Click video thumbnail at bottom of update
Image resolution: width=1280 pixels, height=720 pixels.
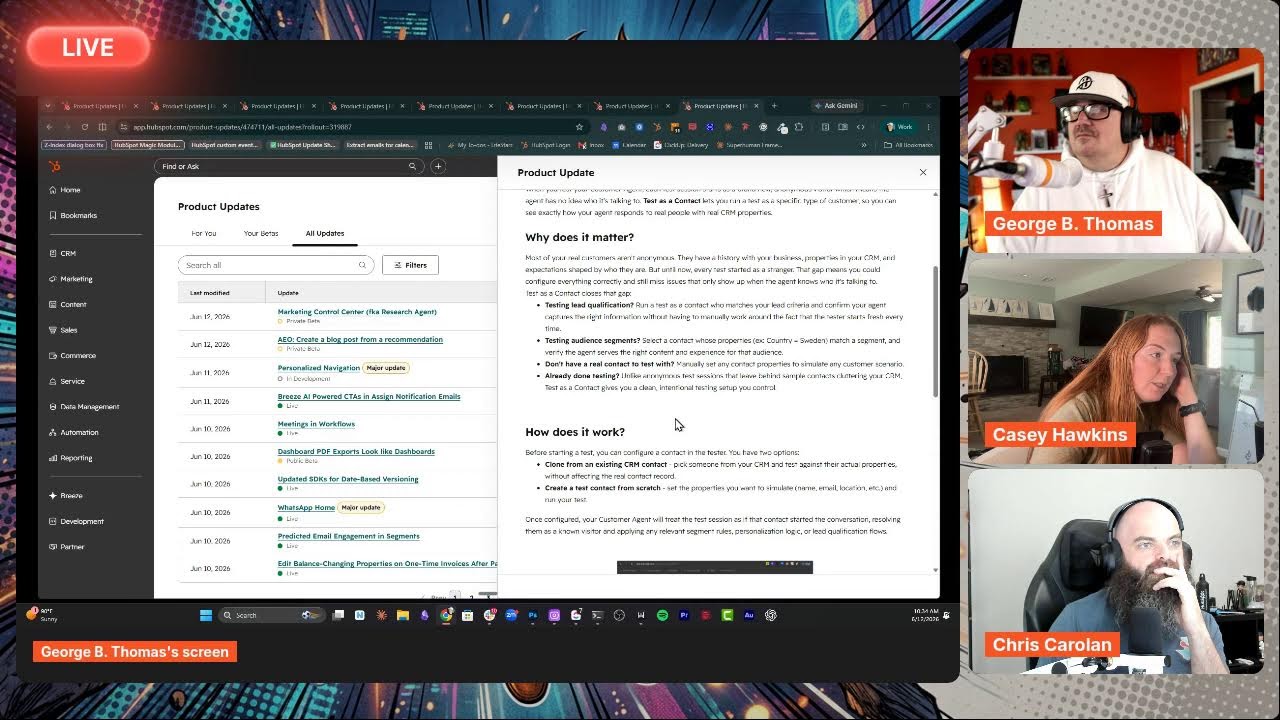(715, 567)
